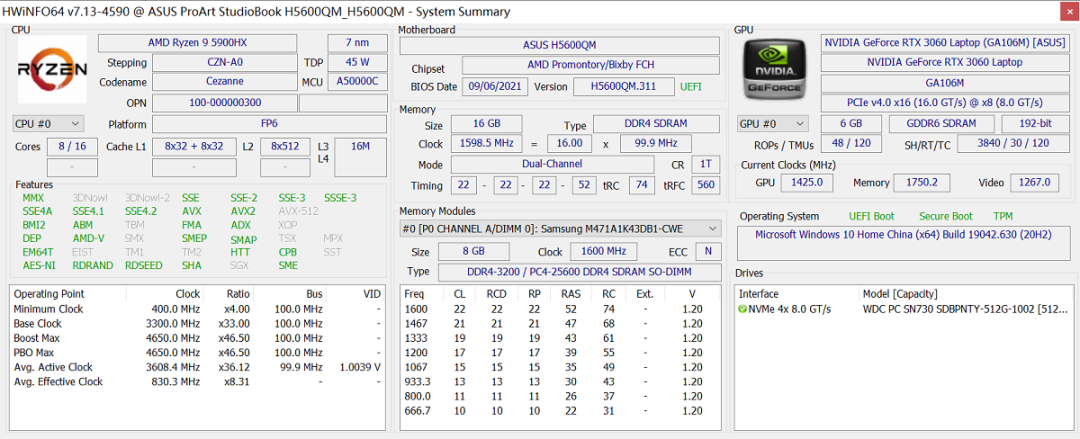The image size is (1080, 439).
Task: Click the A50000C MCU value
Action: coord(357,81)
